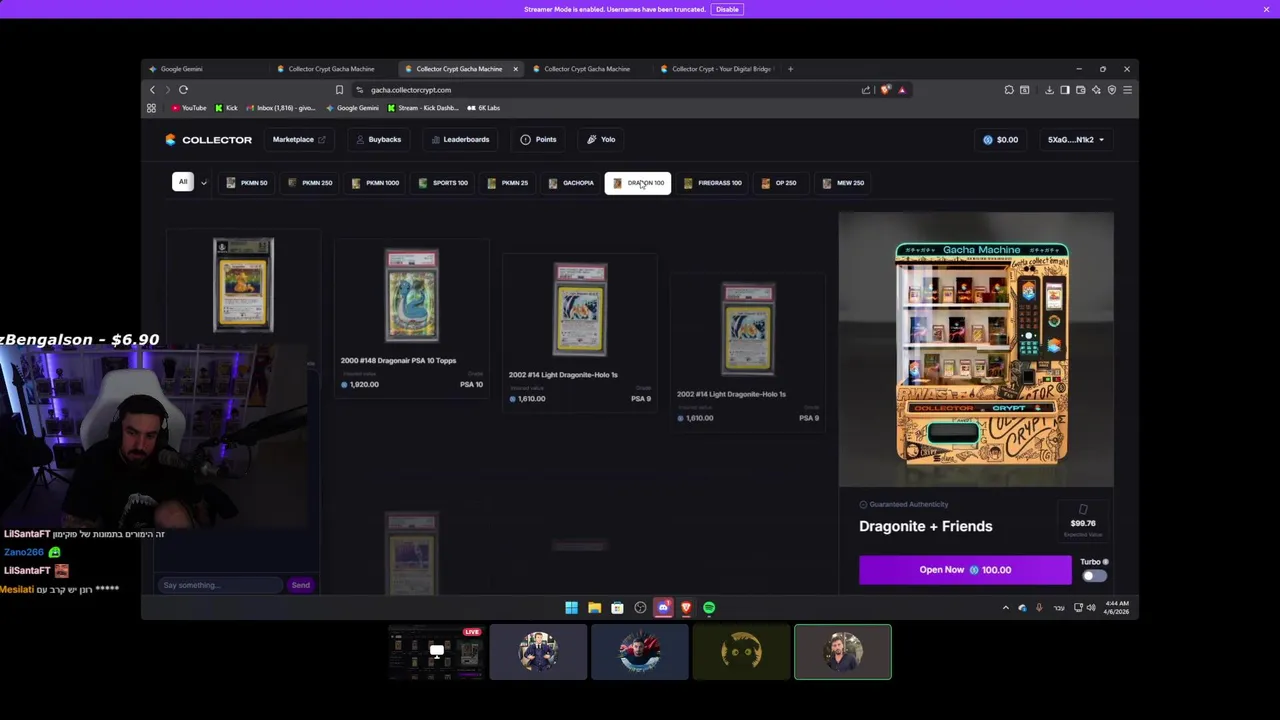Click the $0.00 balance button
Viewport: 1280px width, 720px height.
(1000, 140)
